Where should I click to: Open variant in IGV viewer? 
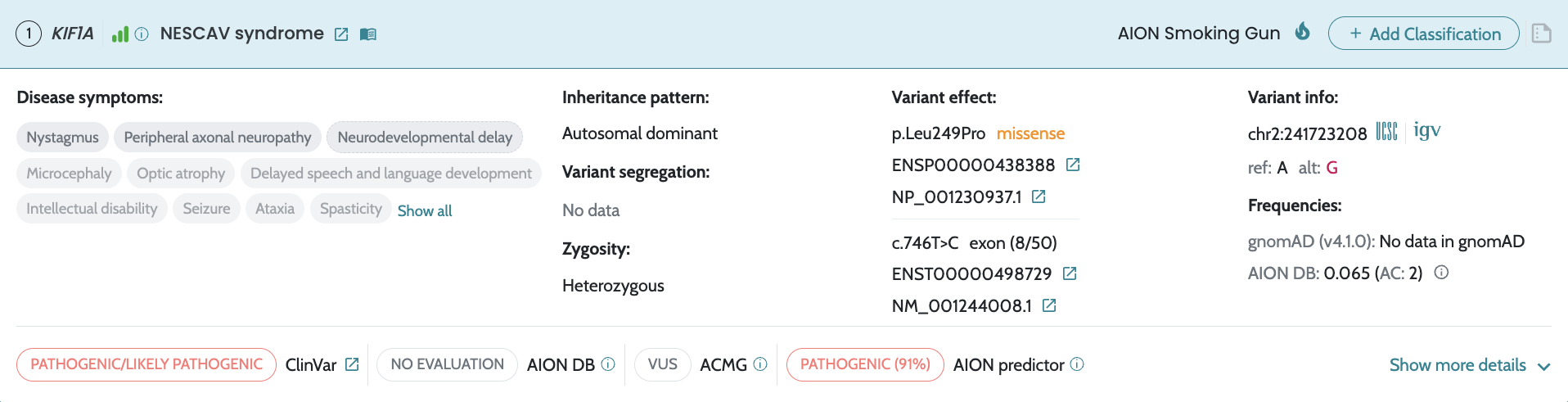point(1427,131)
